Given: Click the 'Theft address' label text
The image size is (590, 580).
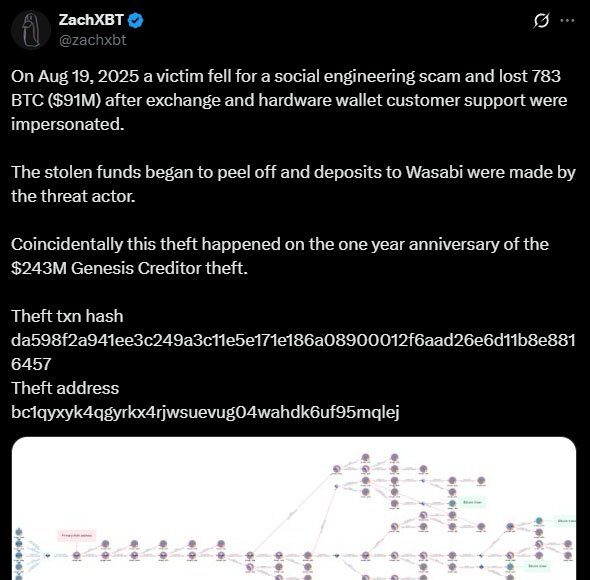Looking at the screenshot, I should (x=65, y=388).
